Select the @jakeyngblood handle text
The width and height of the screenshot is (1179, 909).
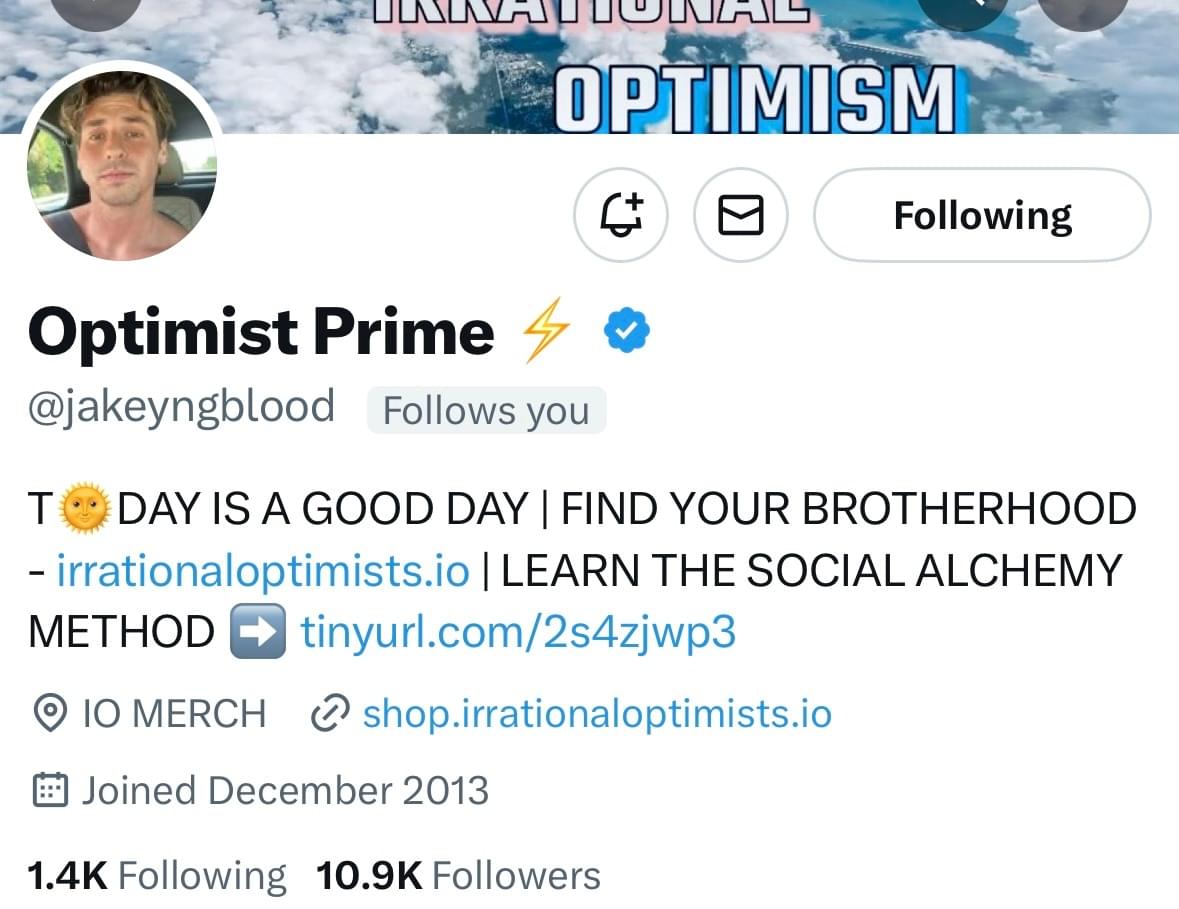click(x=181, y=408)
